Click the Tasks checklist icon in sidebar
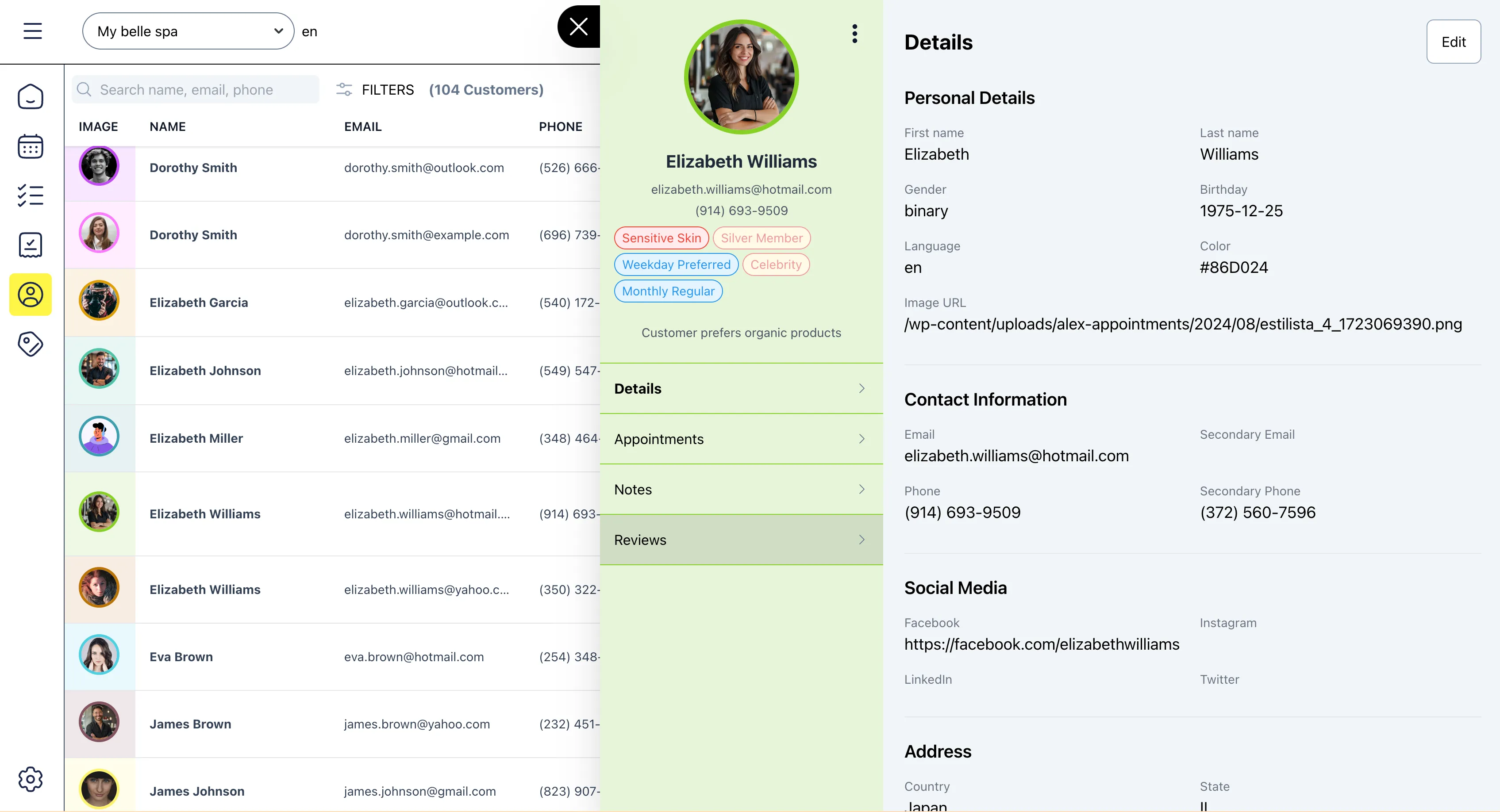This screenshot has width=1500, height=812. 31,197
